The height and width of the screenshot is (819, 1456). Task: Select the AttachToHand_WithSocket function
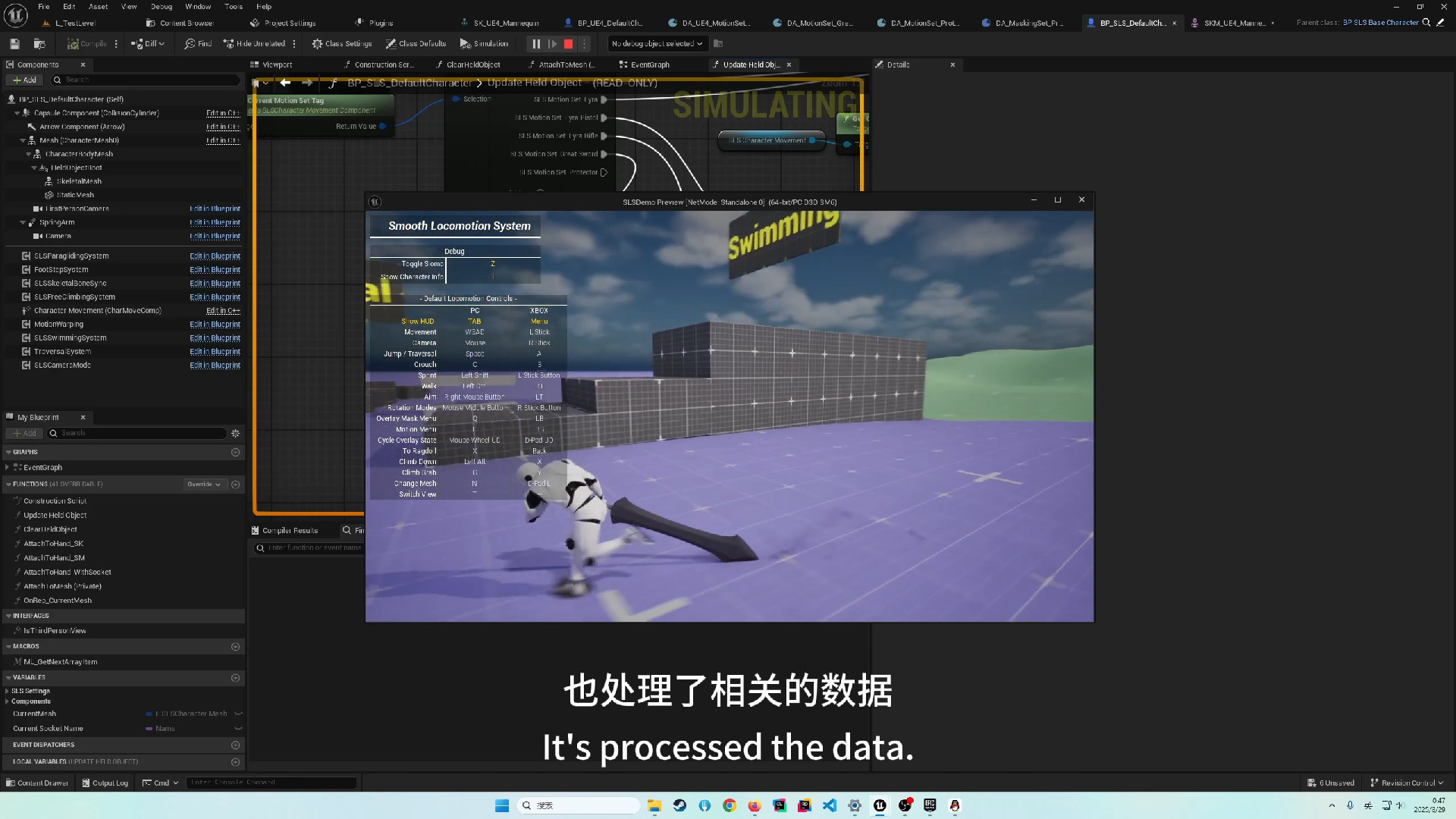(x=67, y=573)
